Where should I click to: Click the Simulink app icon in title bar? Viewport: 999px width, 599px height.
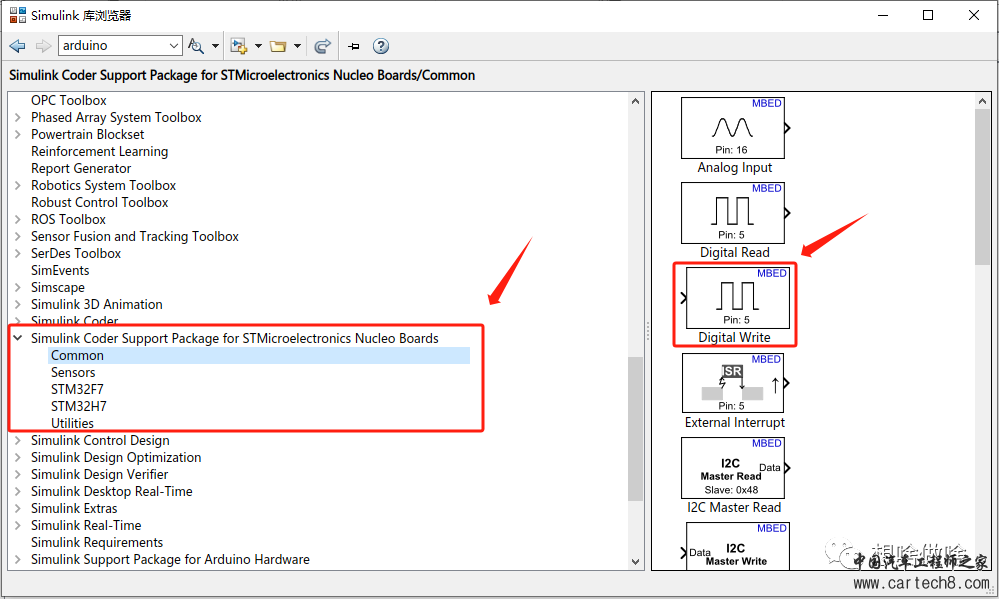click(x=18, y=15)
